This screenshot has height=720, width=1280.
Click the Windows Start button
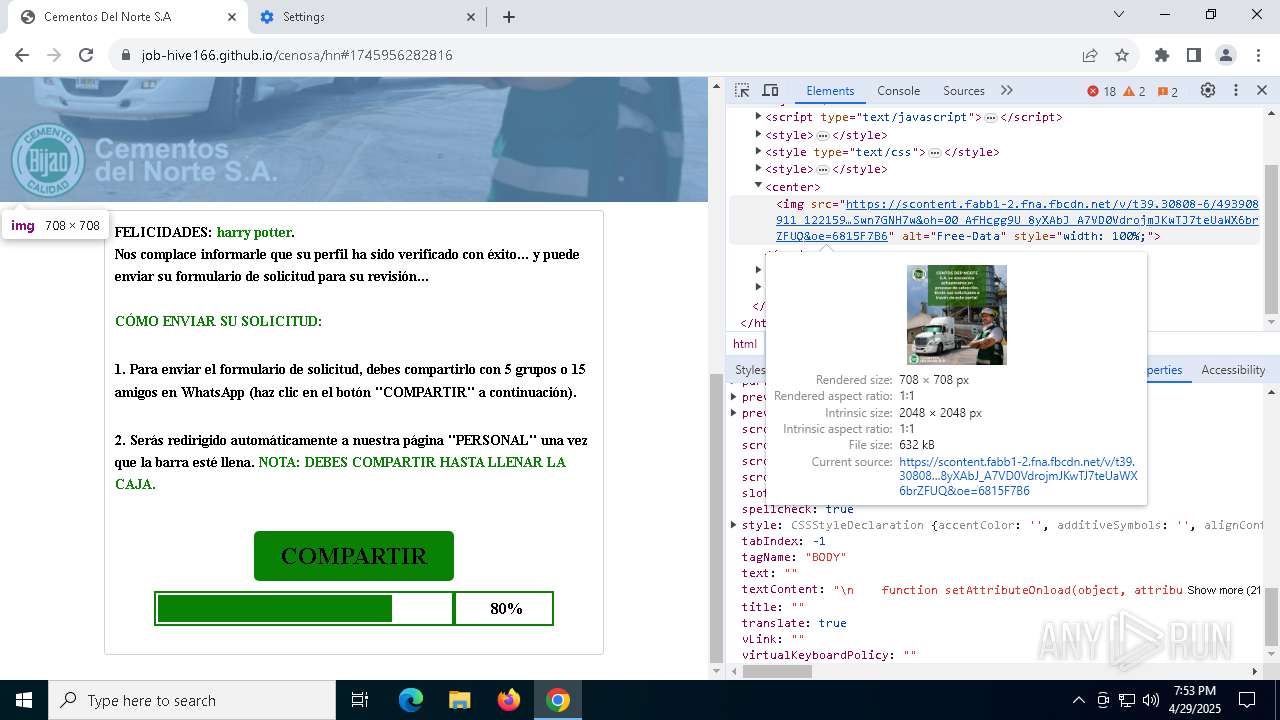click(x=23, y=700)
